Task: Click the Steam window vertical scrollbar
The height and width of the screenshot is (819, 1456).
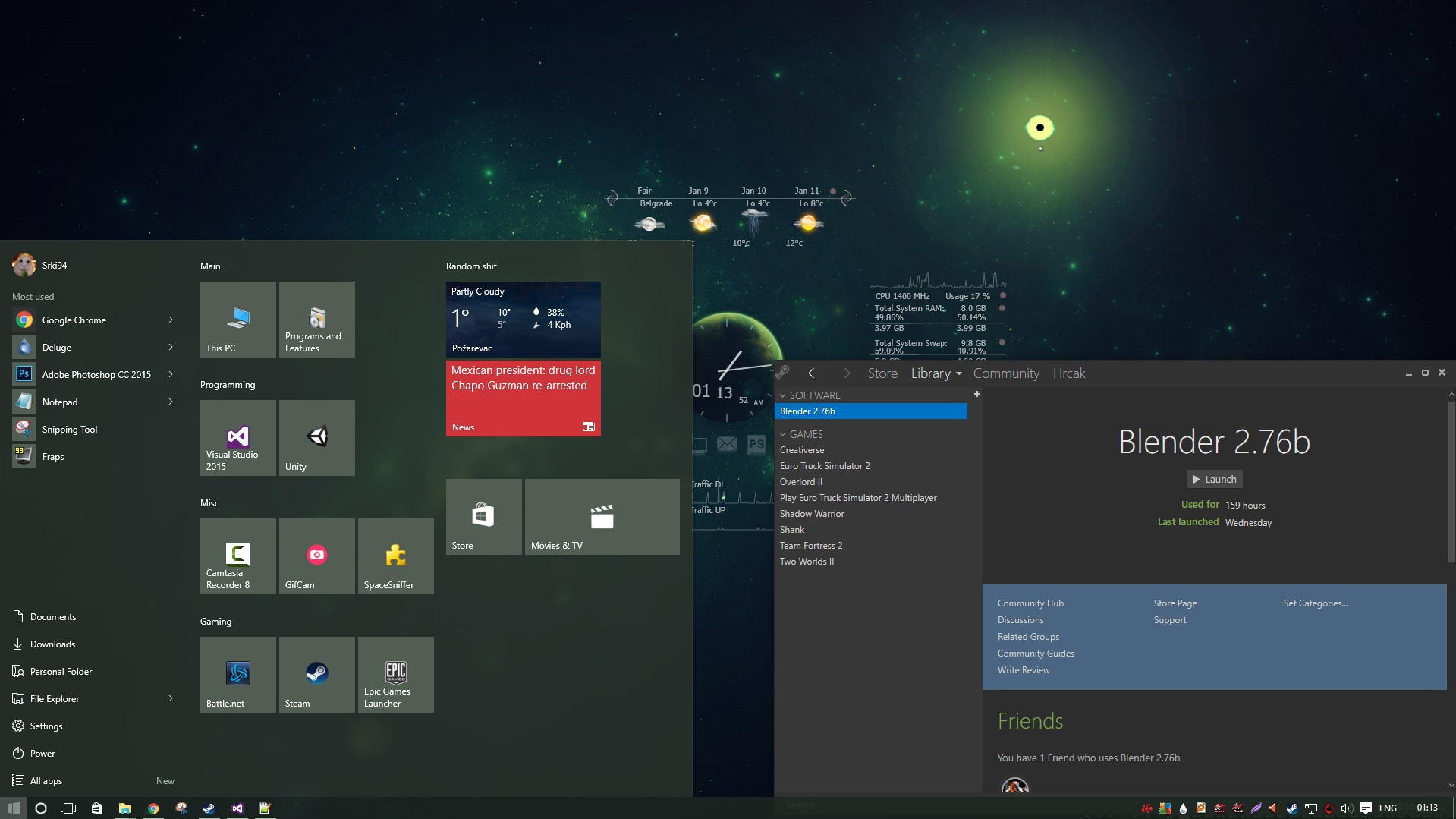Action: pos(1451,482)
